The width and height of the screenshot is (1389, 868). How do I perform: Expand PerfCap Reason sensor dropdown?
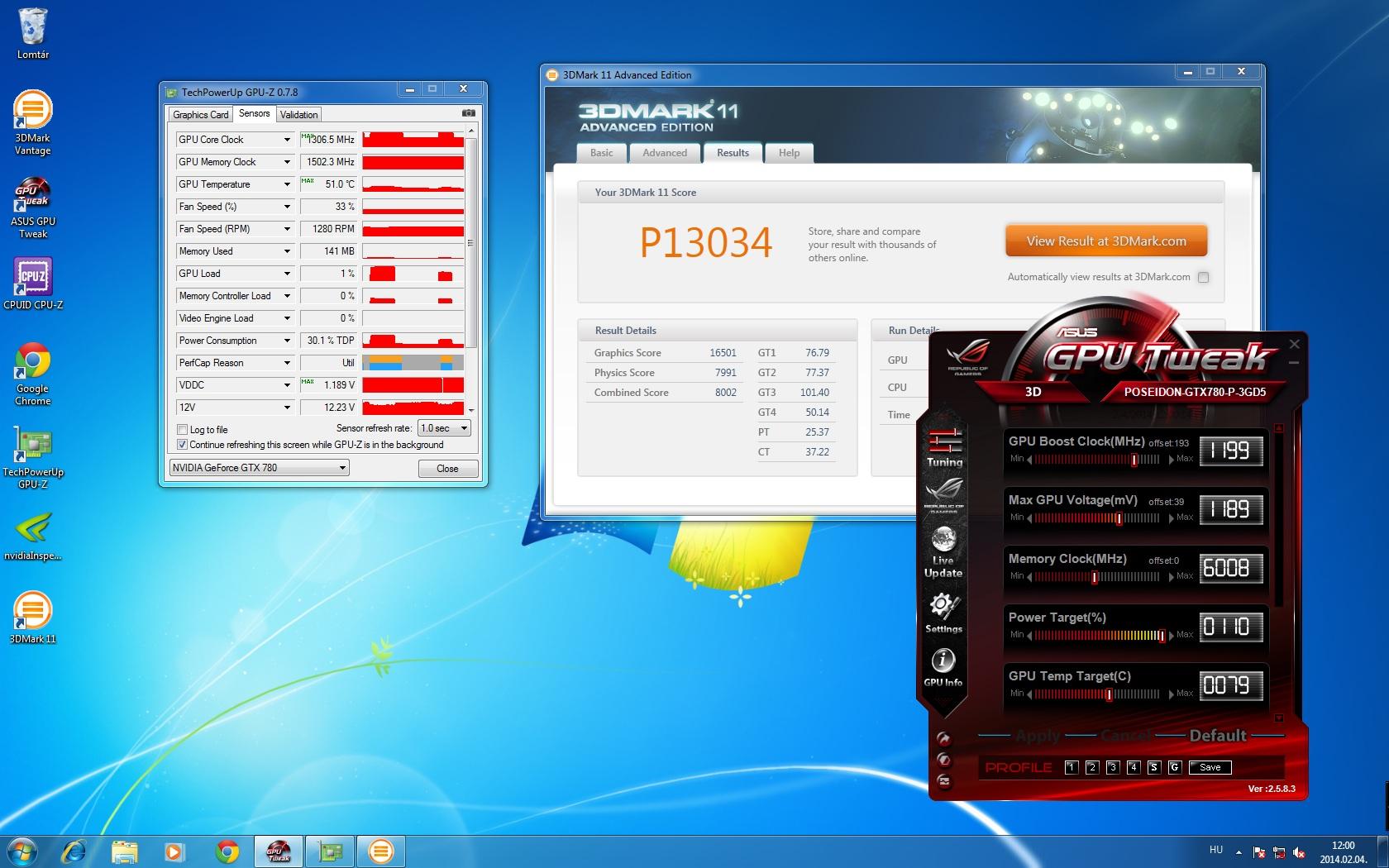(x=287, y=363)
